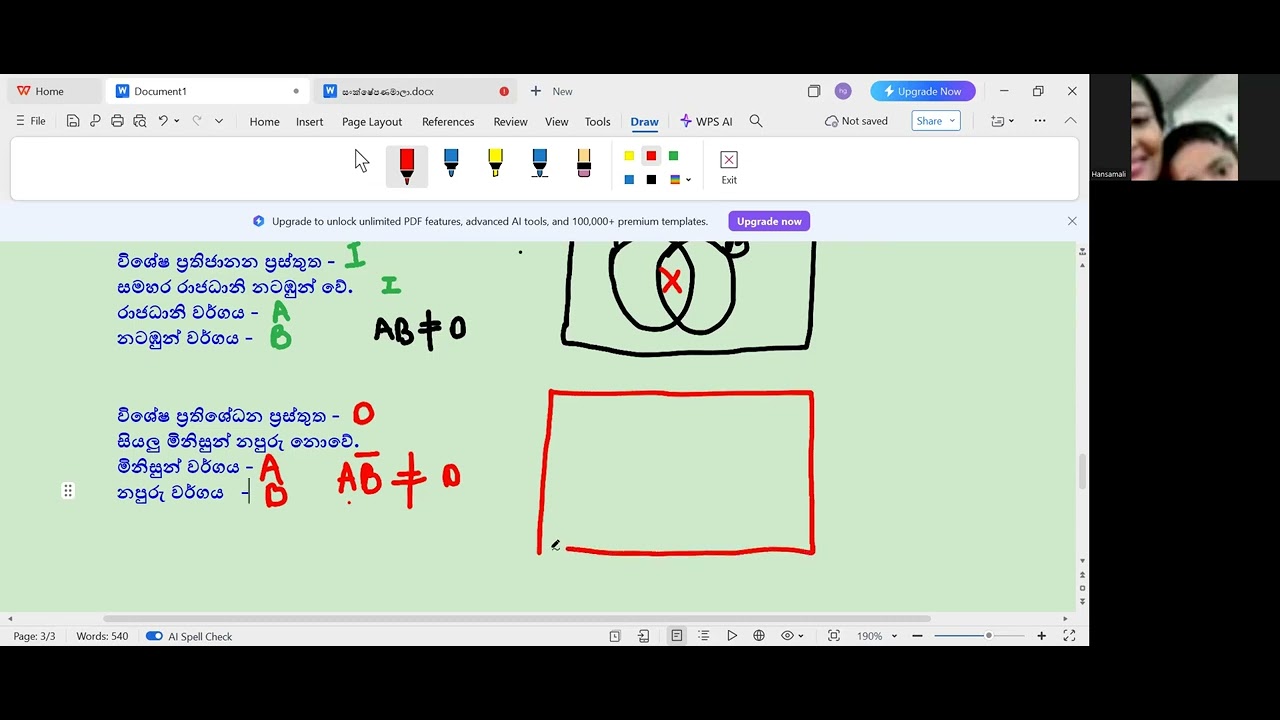This screenshot has width=1280, height=720.
Task: Exit drawing mode with Exit icon
Action: point(729,167)
